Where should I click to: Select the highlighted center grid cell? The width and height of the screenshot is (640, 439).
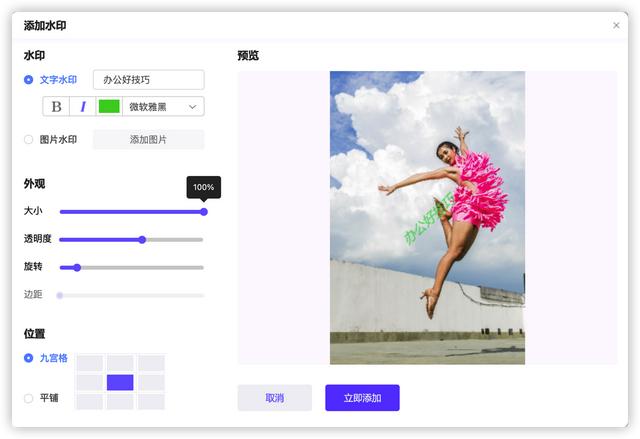[120, 382]
